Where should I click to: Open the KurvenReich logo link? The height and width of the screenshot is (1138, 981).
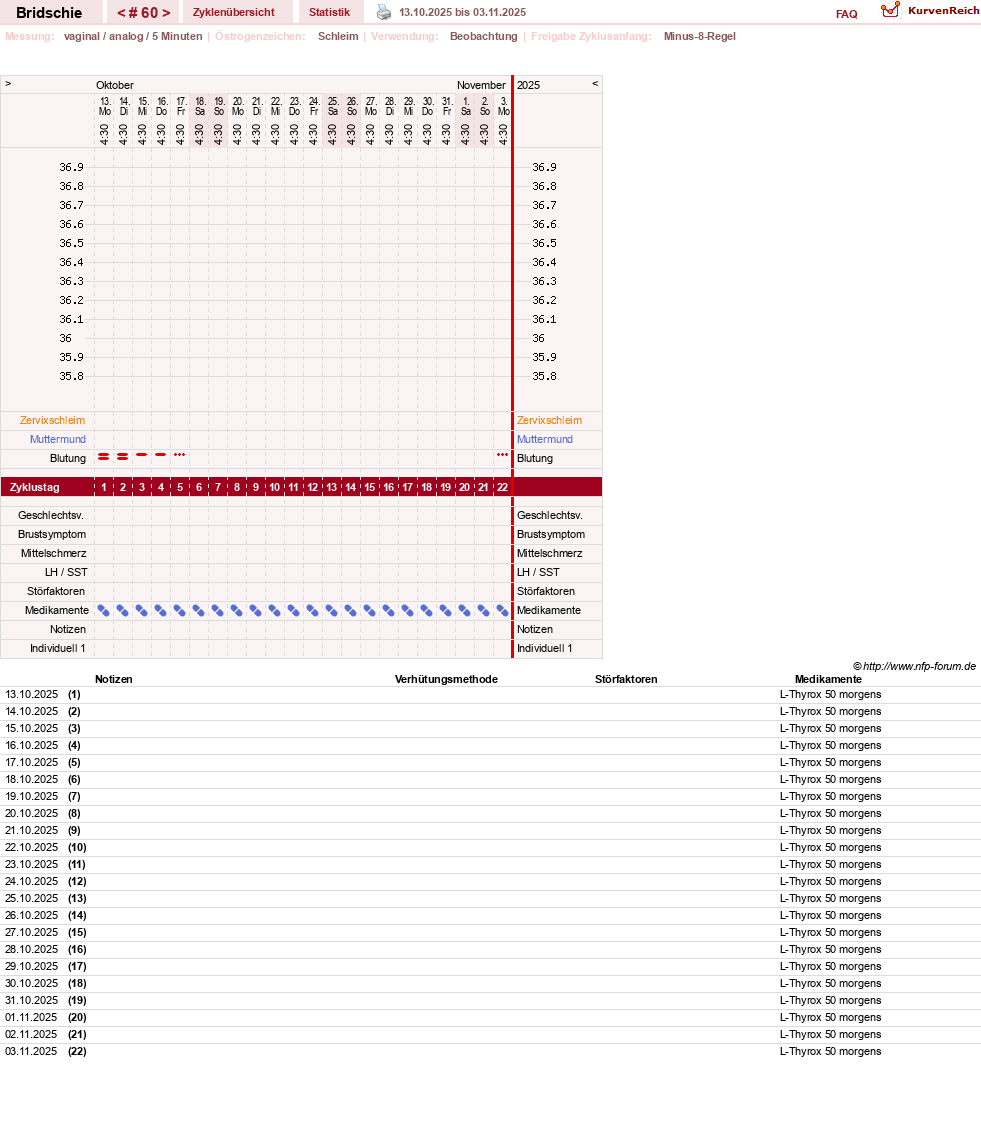tap(930, 11)
